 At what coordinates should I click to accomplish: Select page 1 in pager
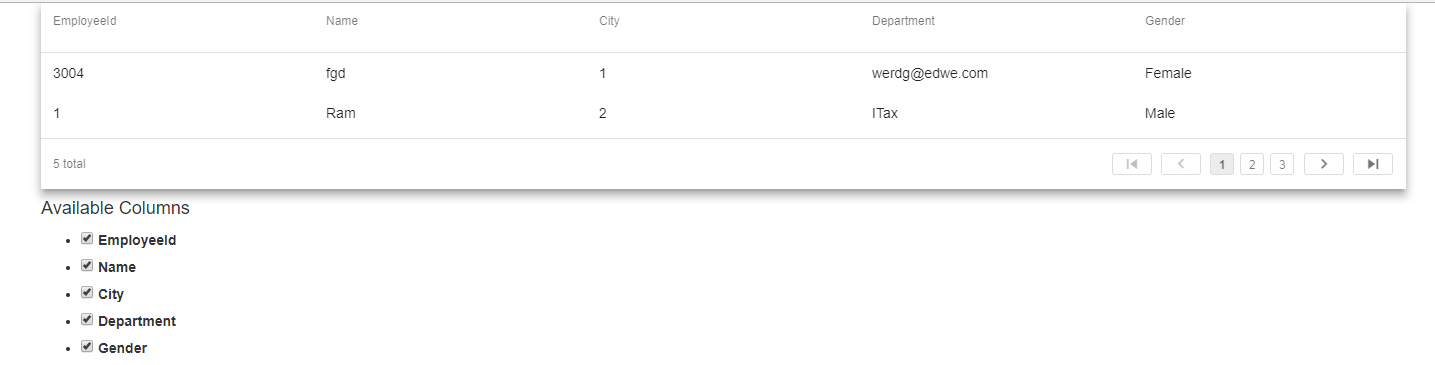(1222, 164)
